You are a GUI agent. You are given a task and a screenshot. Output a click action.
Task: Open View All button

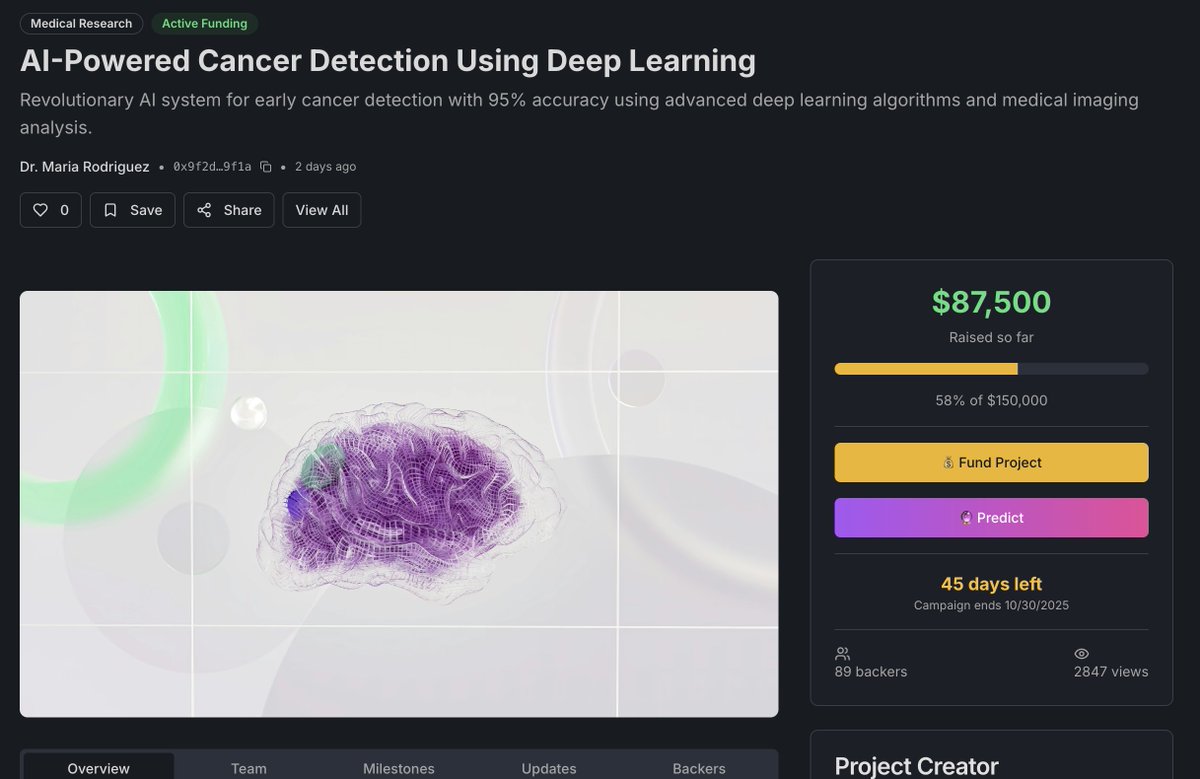(322, 210)
